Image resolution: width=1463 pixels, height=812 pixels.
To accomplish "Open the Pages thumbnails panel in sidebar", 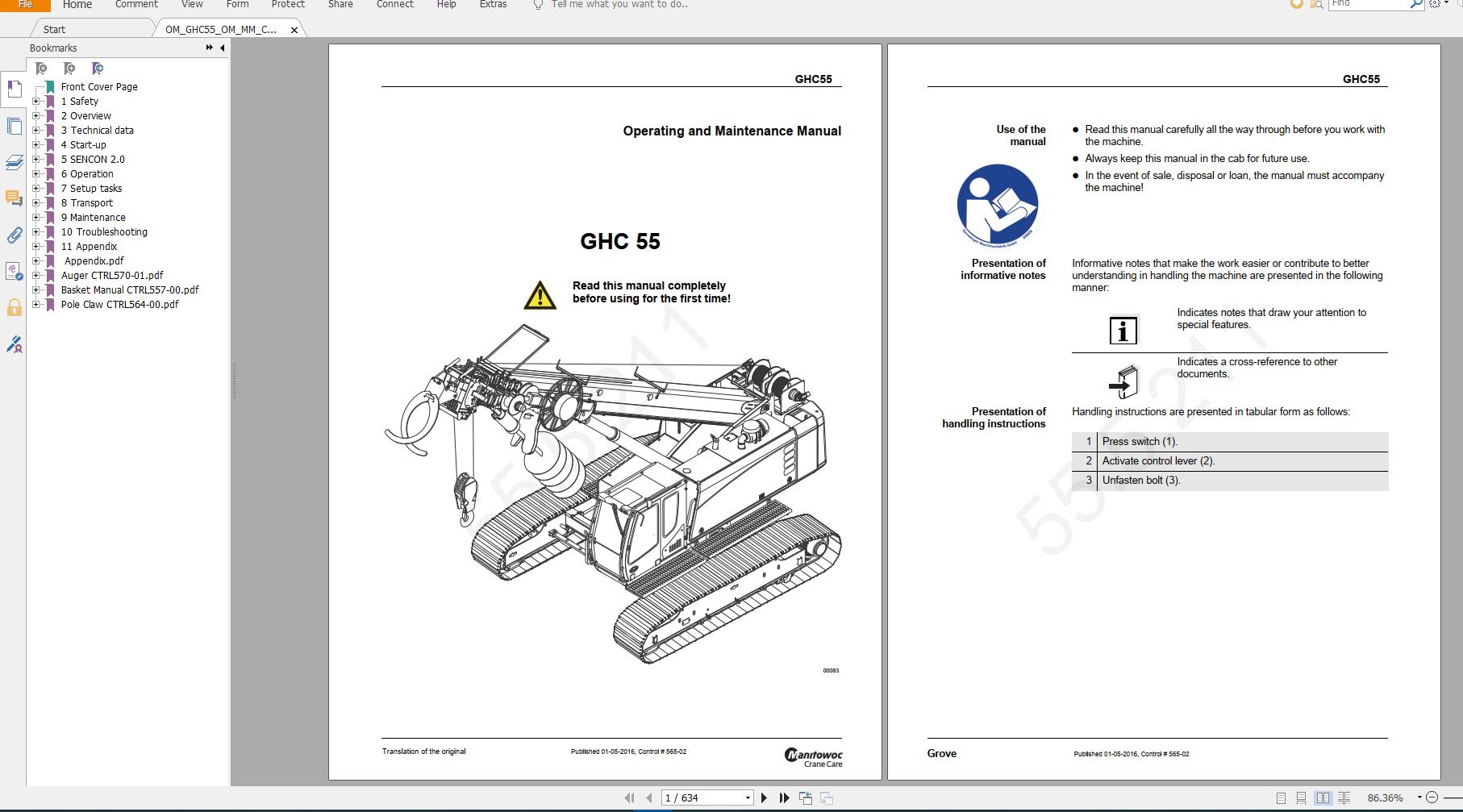I will (x=14, y=126).
